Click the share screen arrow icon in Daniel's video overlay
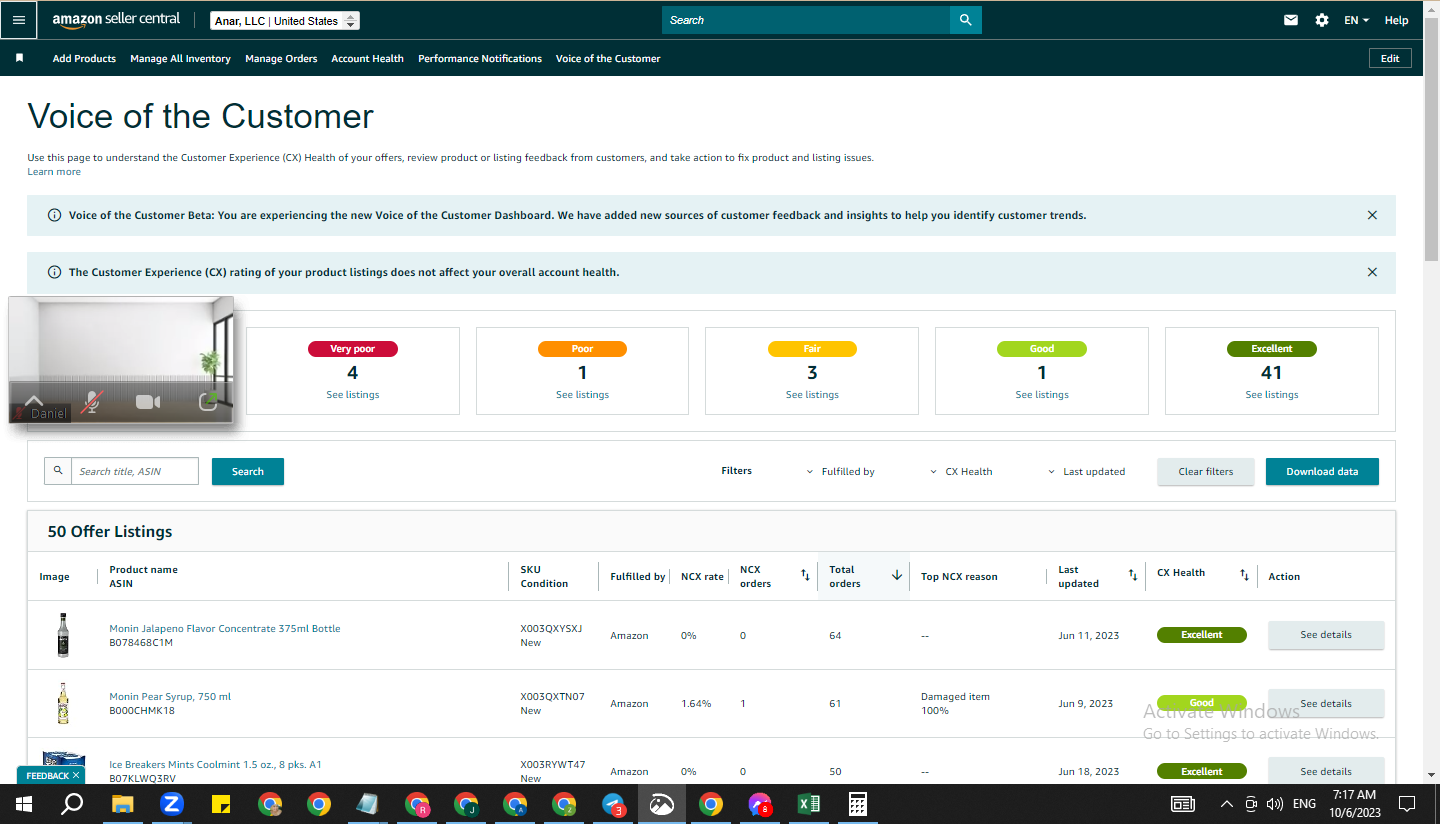Viewport: 1440px width, 824px height. [208, 401]
